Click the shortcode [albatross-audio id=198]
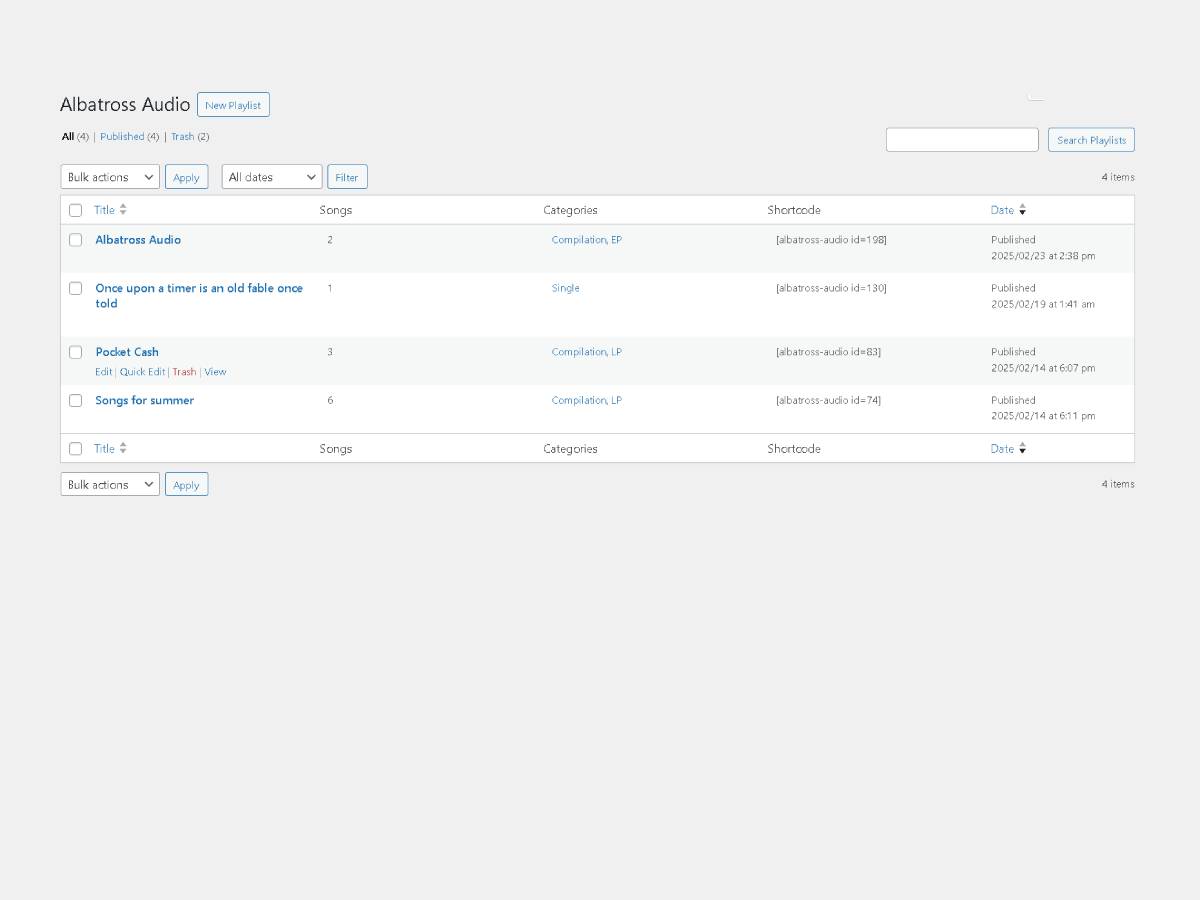Viewport: 1200px width, 900px height. pyautogui.click(x=831, y=240)
